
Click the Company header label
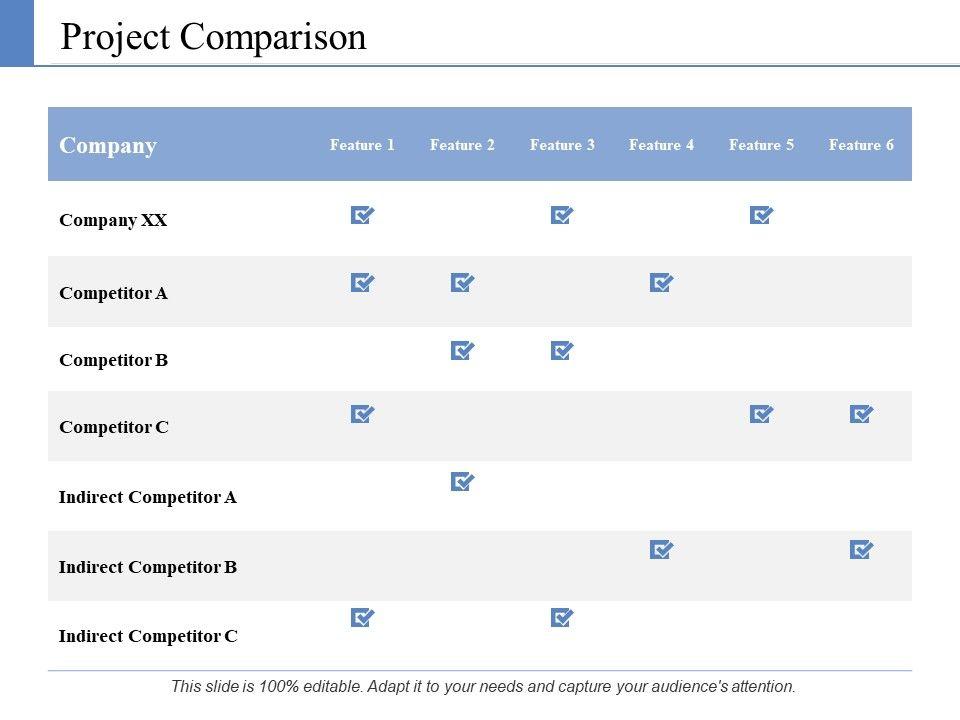(108, 146)
